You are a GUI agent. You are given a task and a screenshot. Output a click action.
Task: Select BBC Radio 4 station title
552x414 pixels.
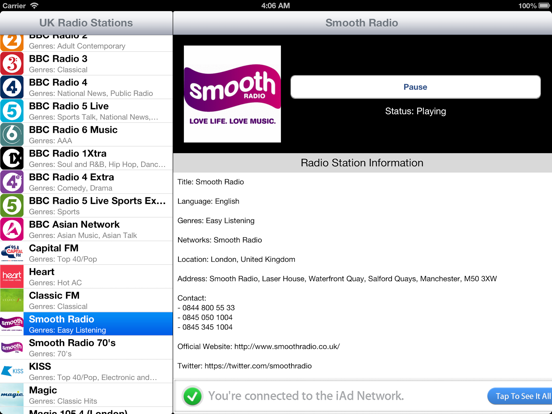58,82
